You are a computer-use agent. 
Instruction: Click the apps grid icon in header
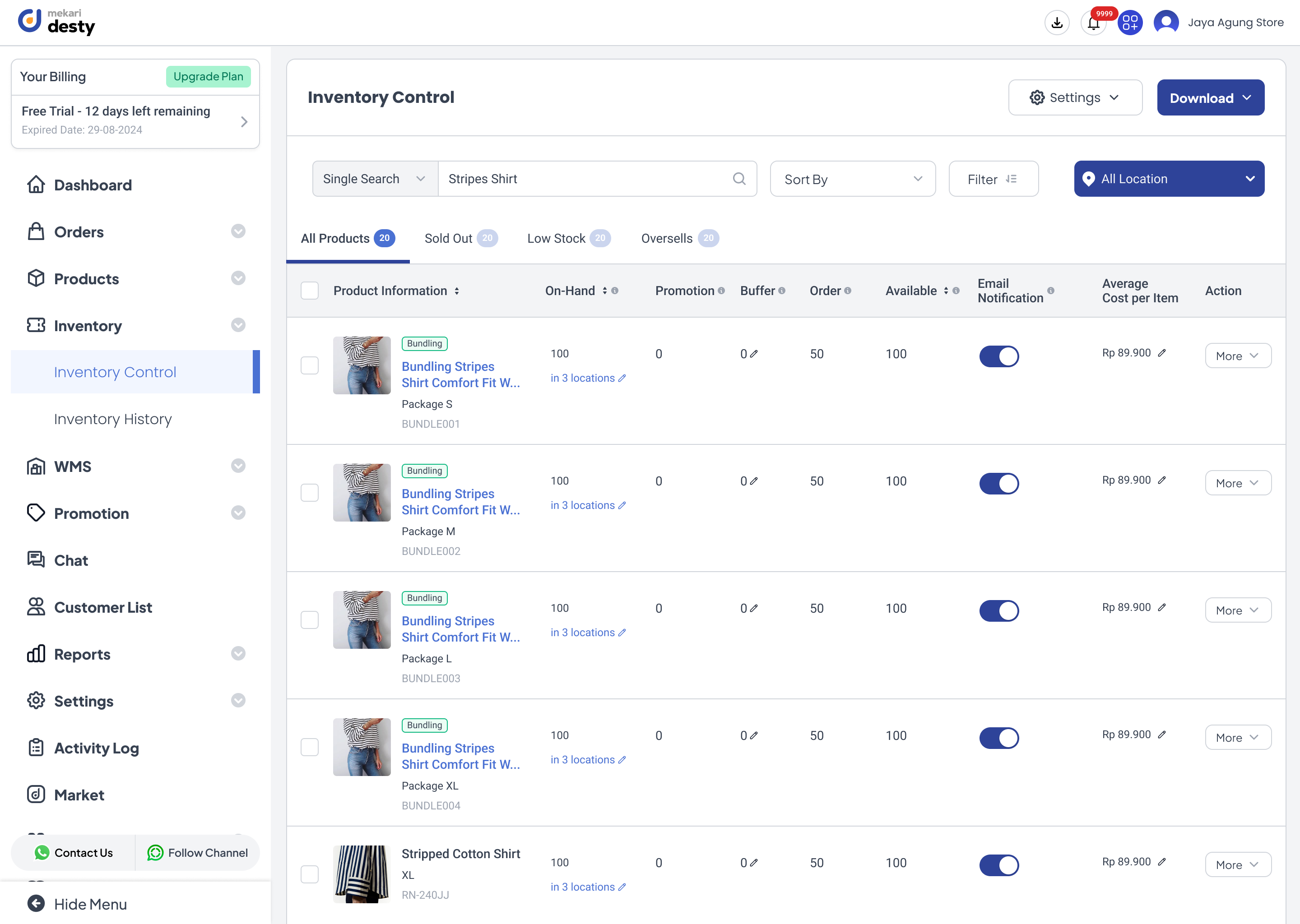pos(1130,23)
